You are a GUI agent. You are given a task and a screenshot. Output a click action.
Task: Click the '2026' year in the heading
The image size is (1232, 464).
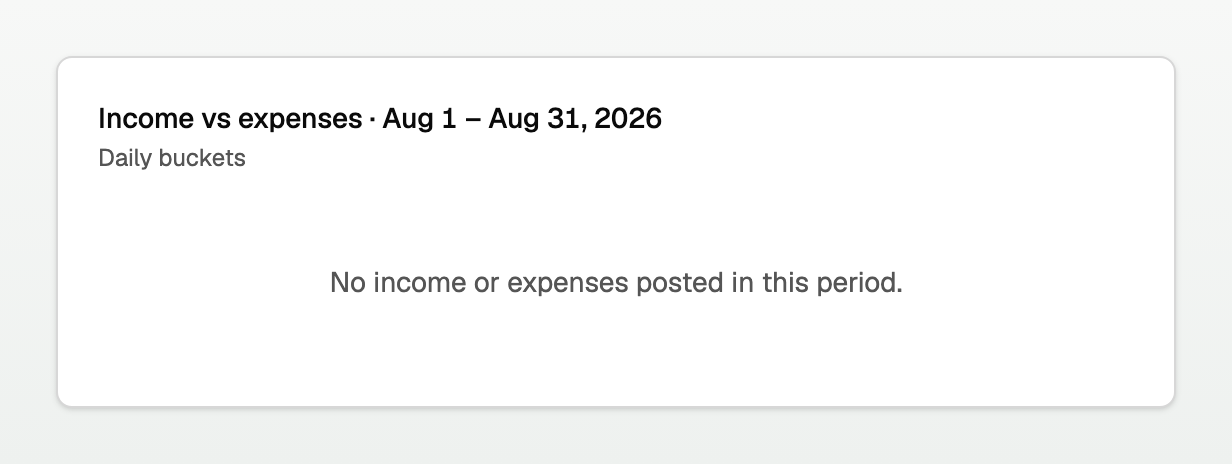631,119
